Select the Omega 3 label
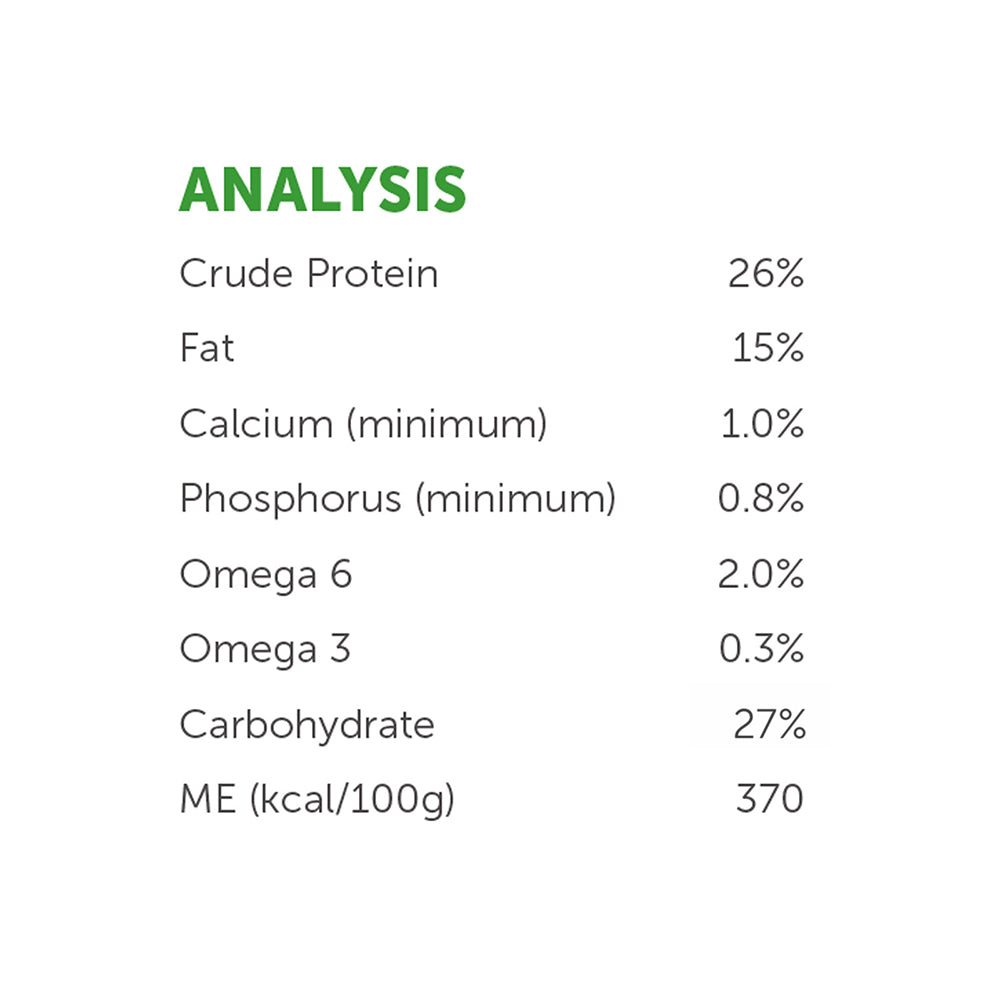 265,650
